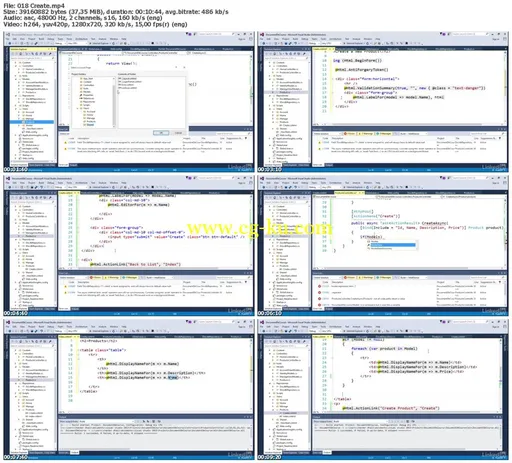Toggle the Messages filter in CreateAsync thumbnail's Error List

(x=383, y=277)
